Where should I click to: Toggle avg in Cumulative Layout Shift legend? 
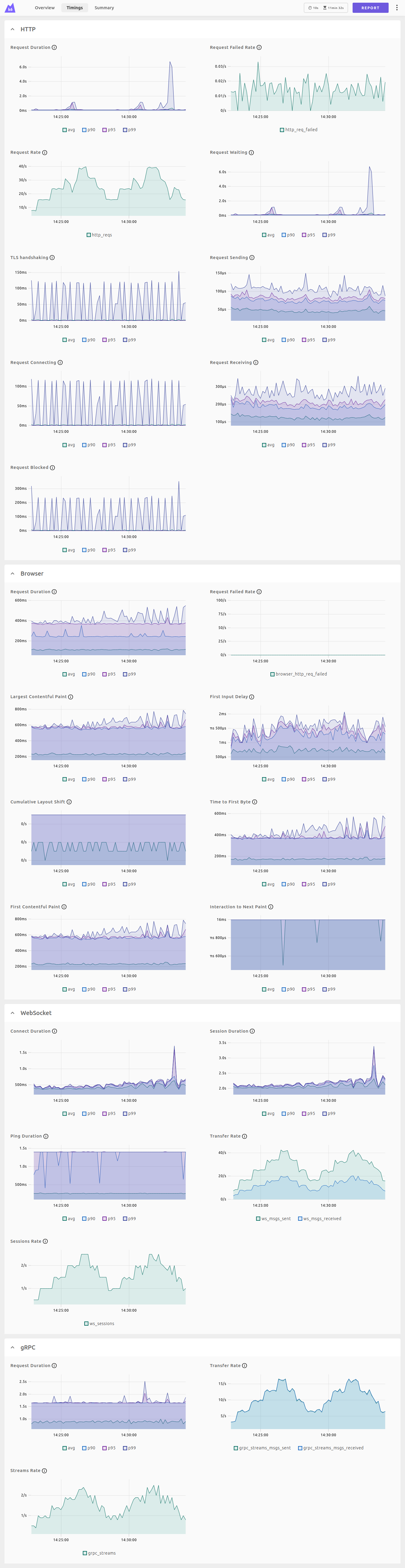(69, 884)
